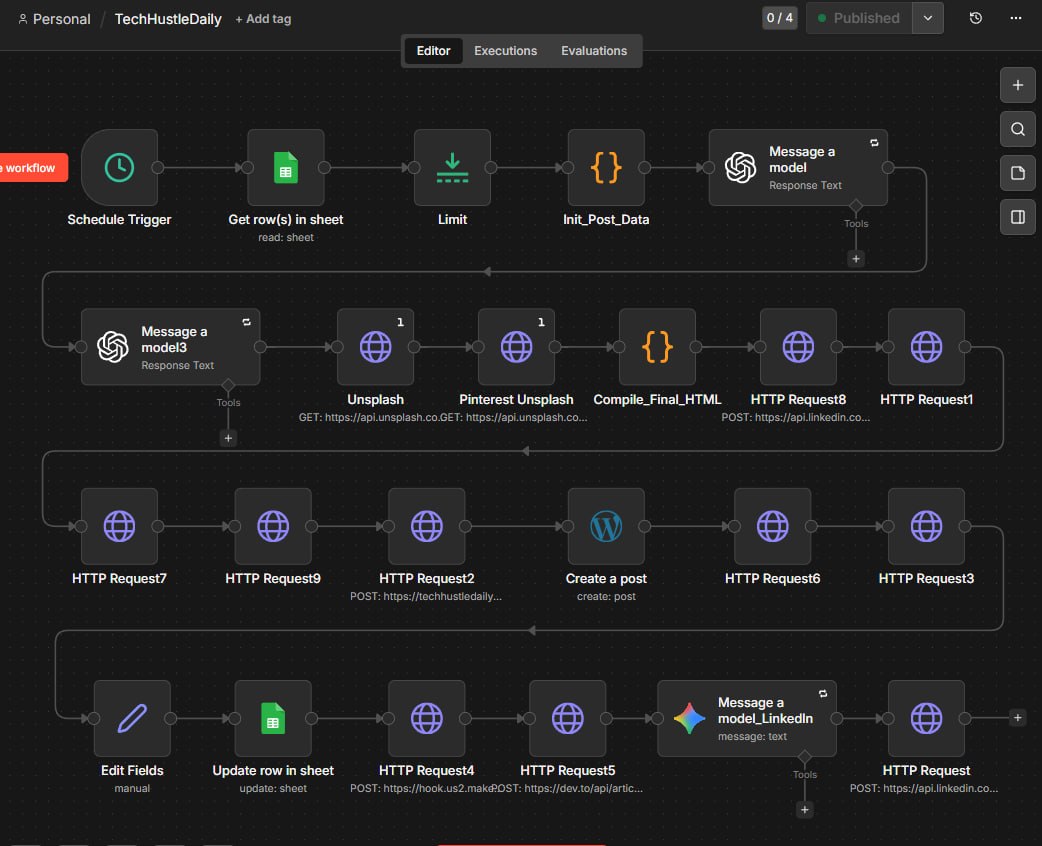Screen dimensions: 1042x846
Task: Select the HTTP Request2 node
Action: tap(427, 526)
